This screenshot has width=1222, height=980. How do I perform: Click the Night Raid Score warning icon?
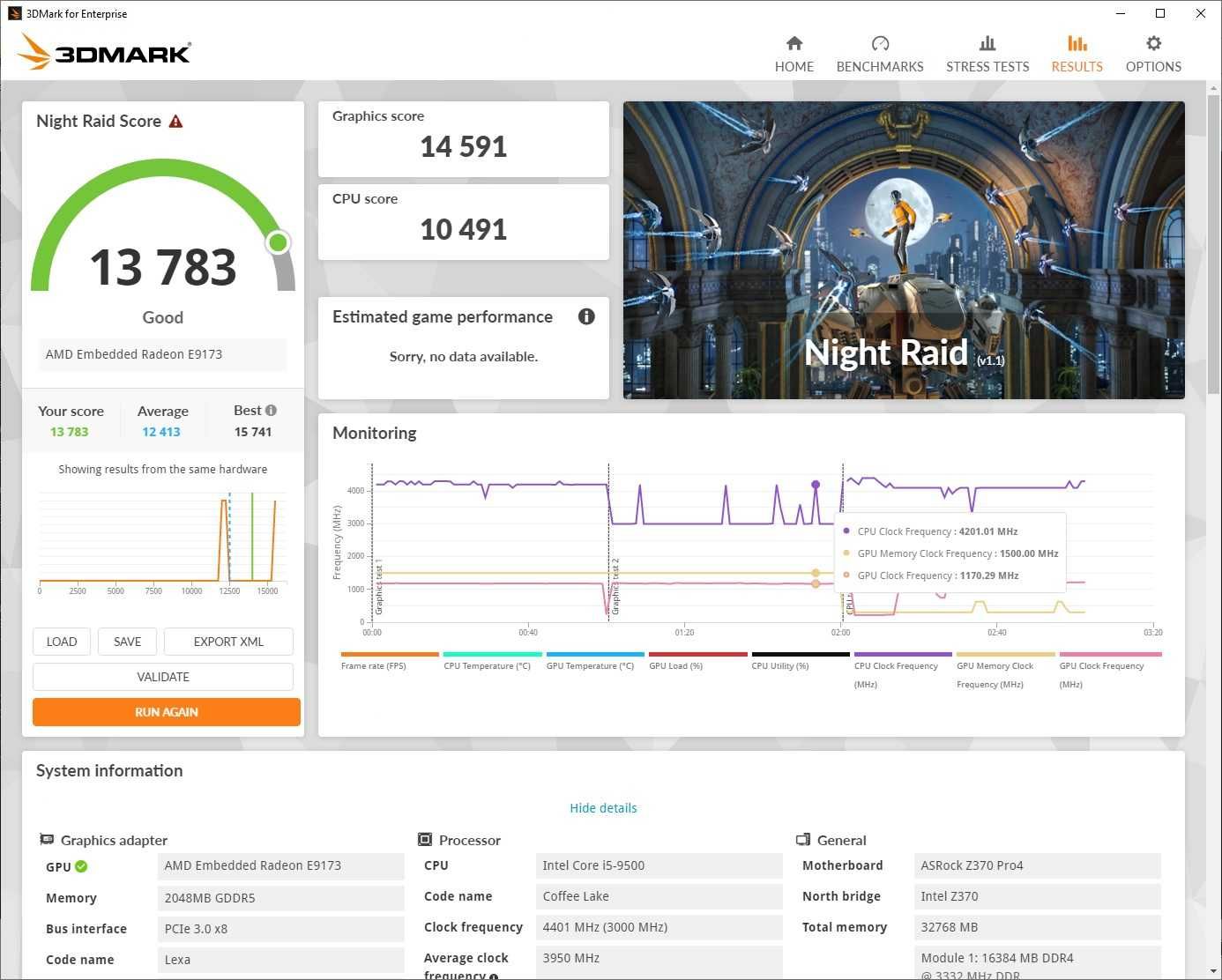175,122
